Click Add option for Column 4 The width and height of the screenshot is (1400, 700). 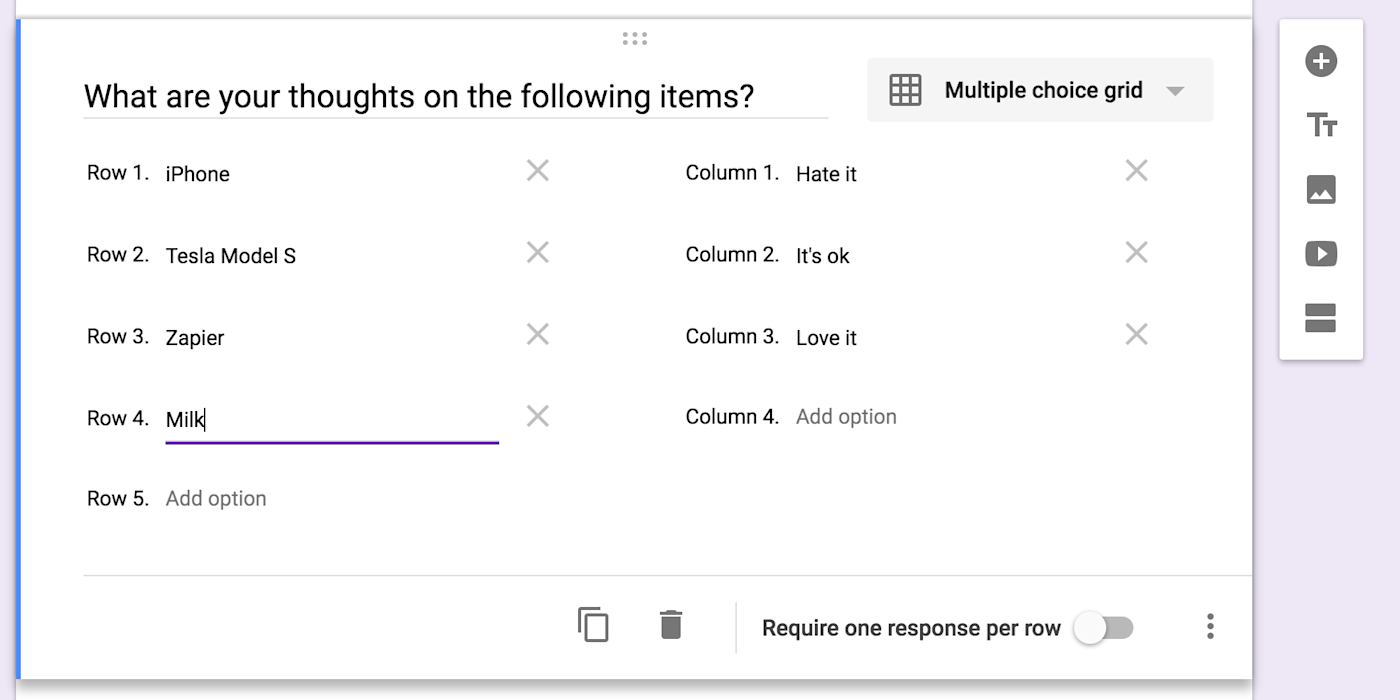click(x=846, y=417)
